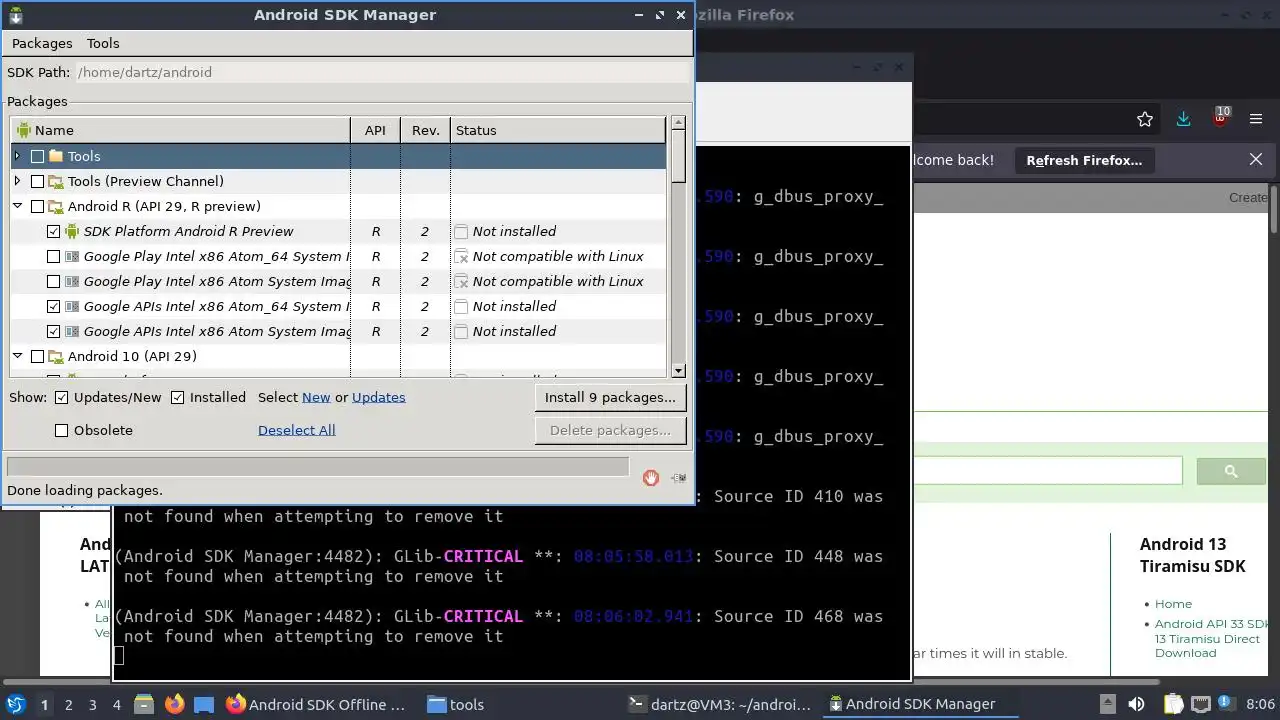The width and height of the screenshot is (1280, 720).
Task: Click the SDK Manager progress bar
Action: point(318,467)
